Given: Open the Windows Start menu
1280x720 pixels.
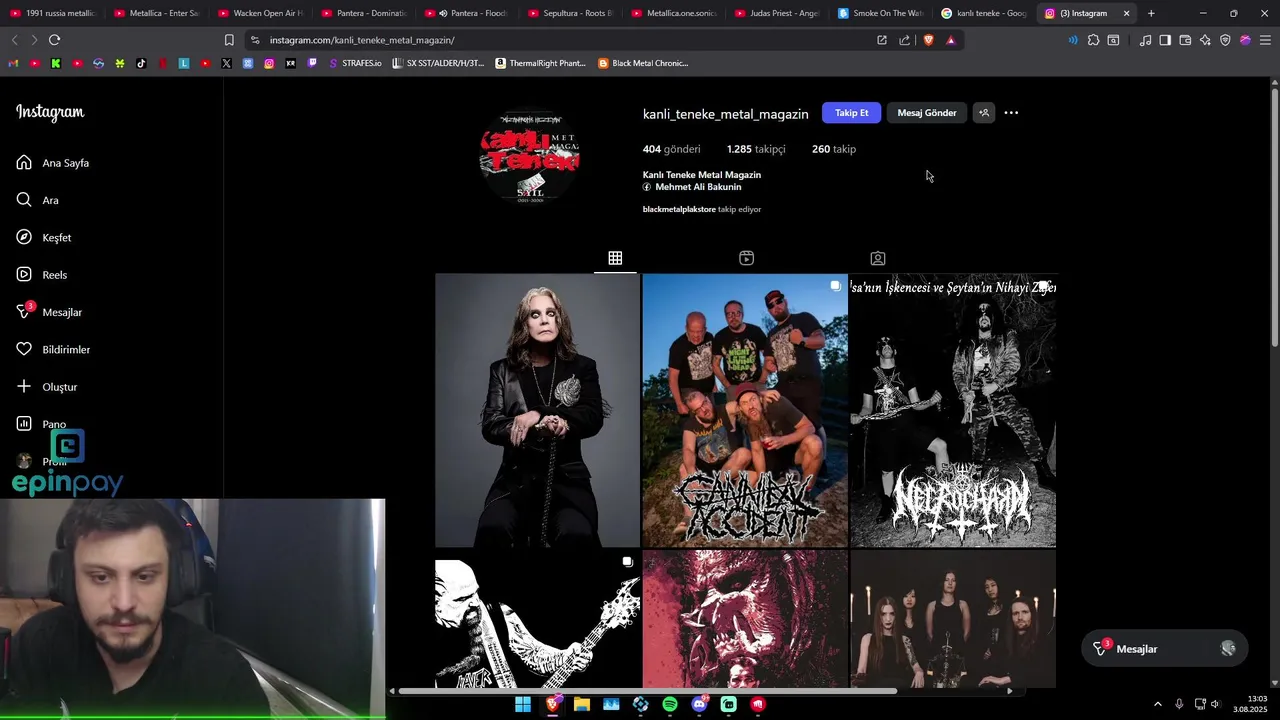Looking at the screenshot, I should 523,704.
